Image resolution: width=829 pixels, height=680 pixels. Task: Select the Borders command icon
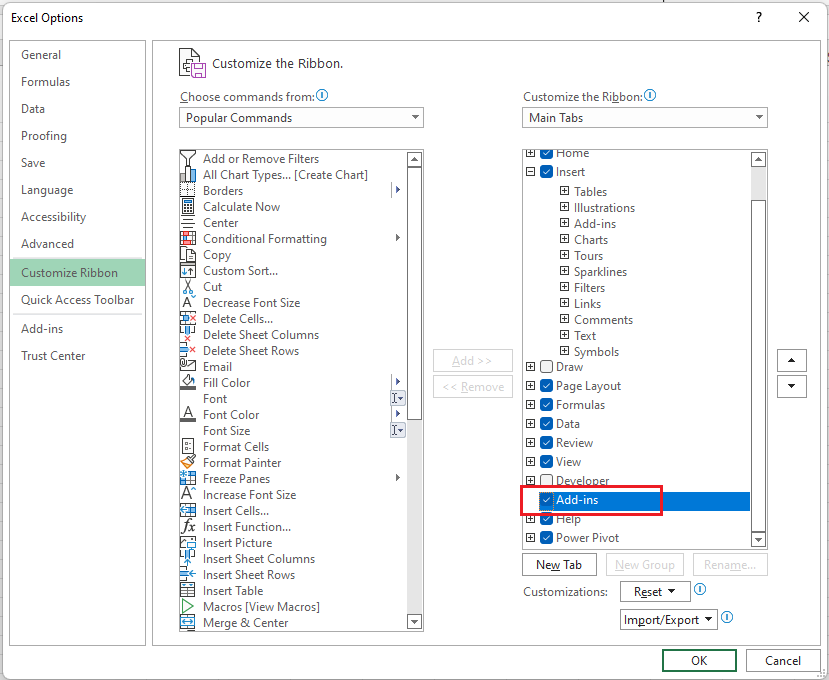click(x=188, y=190)
